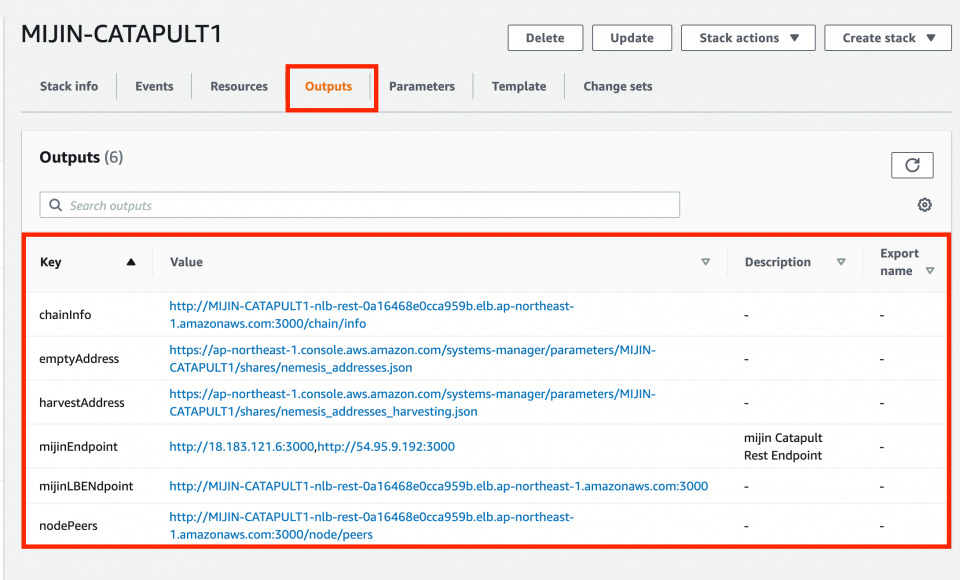960x580 pixels.
Task: Click the 'mijin Catapult Rest Endpoint' description
Action: [783, 446]
